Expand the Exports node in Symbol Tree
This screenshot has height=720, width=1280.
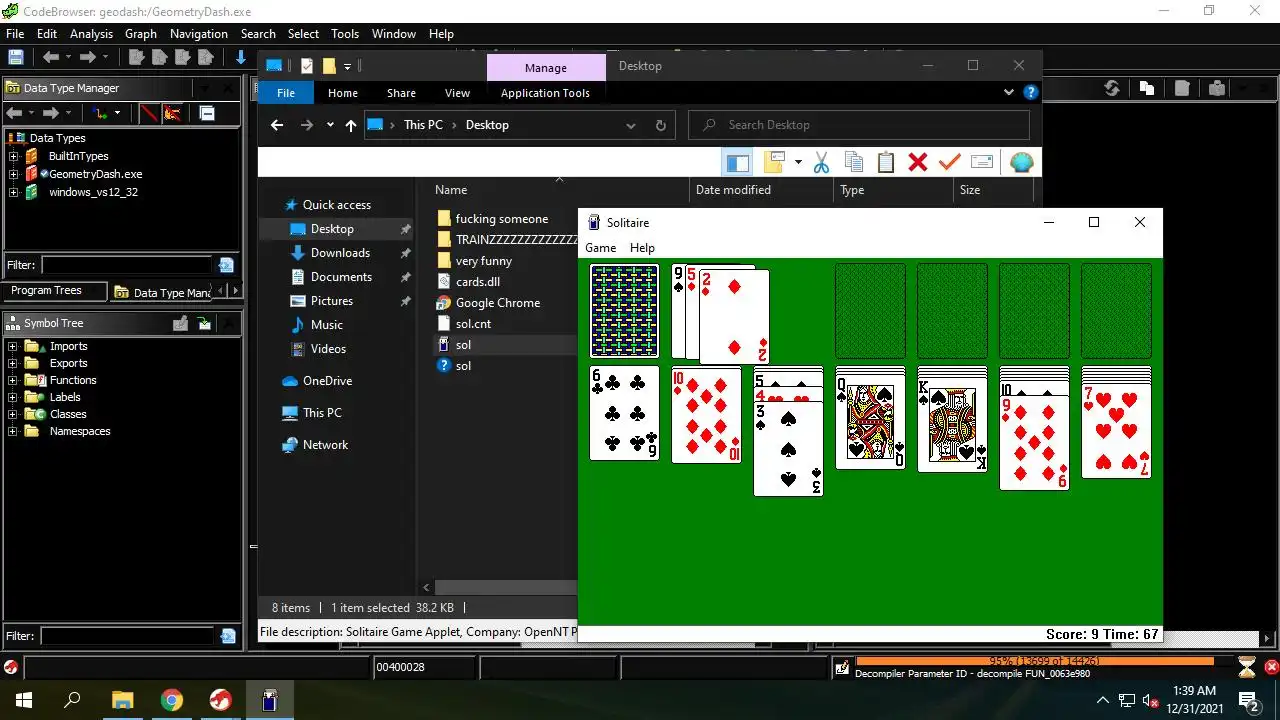coord(13,363)
